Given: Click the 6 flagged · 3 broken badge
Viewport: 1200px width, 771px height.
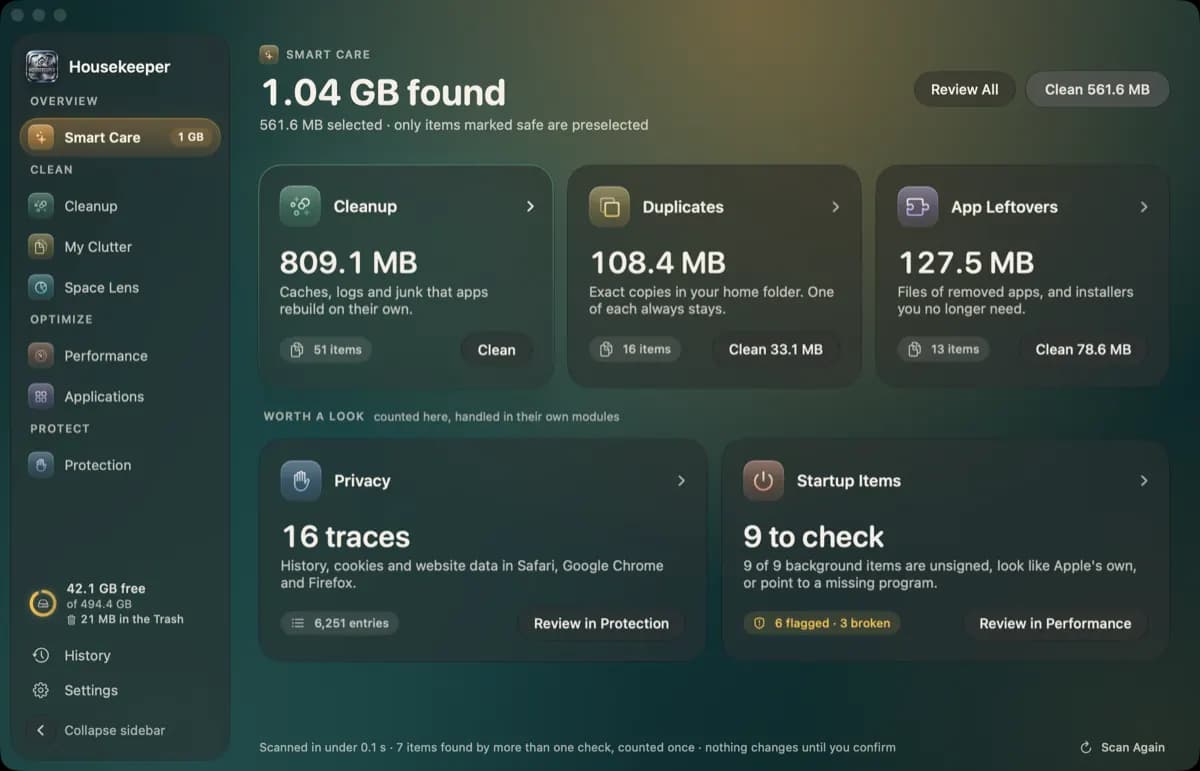Looking at the screenshot, I should 821,623.
